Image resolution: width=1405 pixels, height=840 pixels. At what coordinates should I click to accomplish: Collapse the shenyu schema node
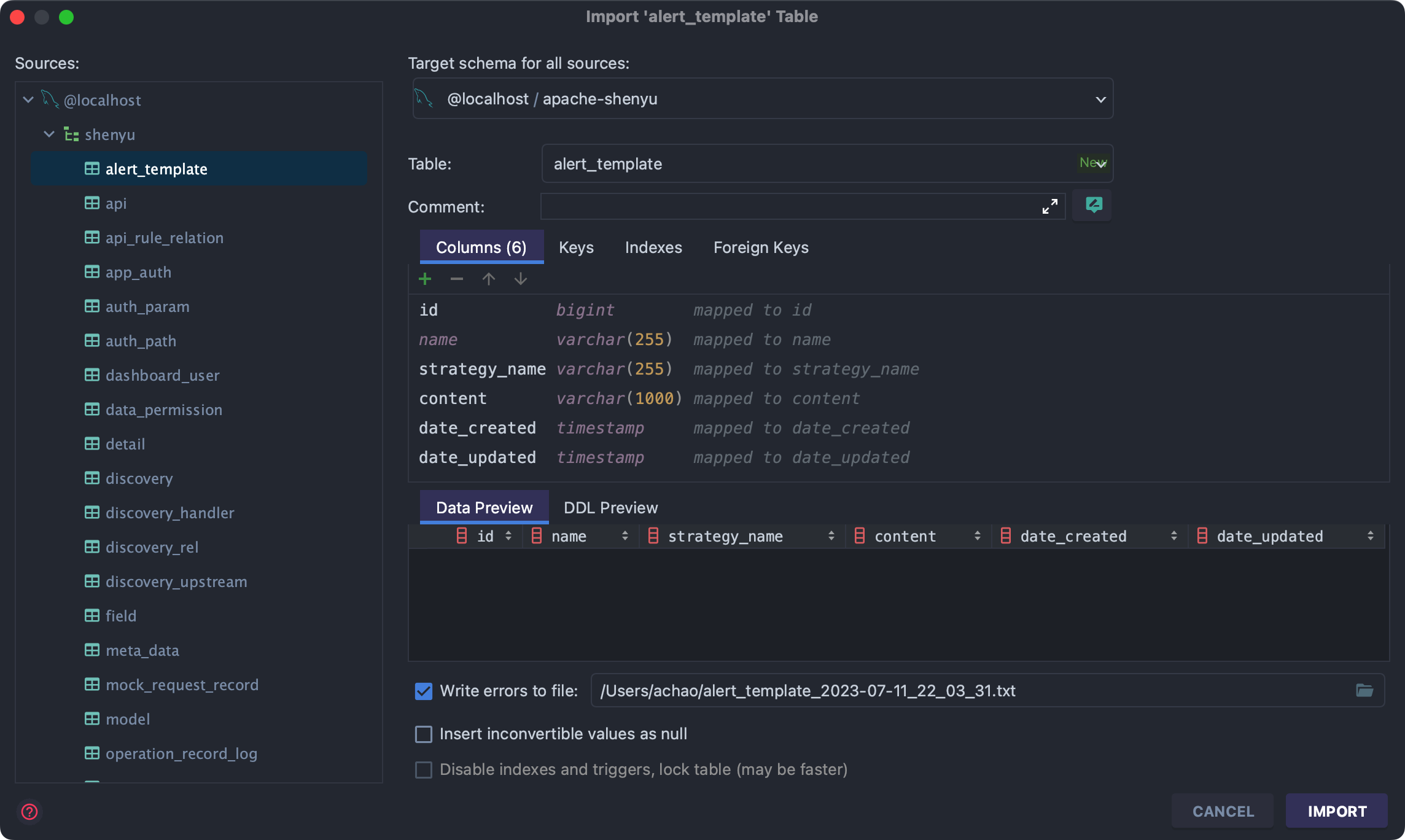49,134
